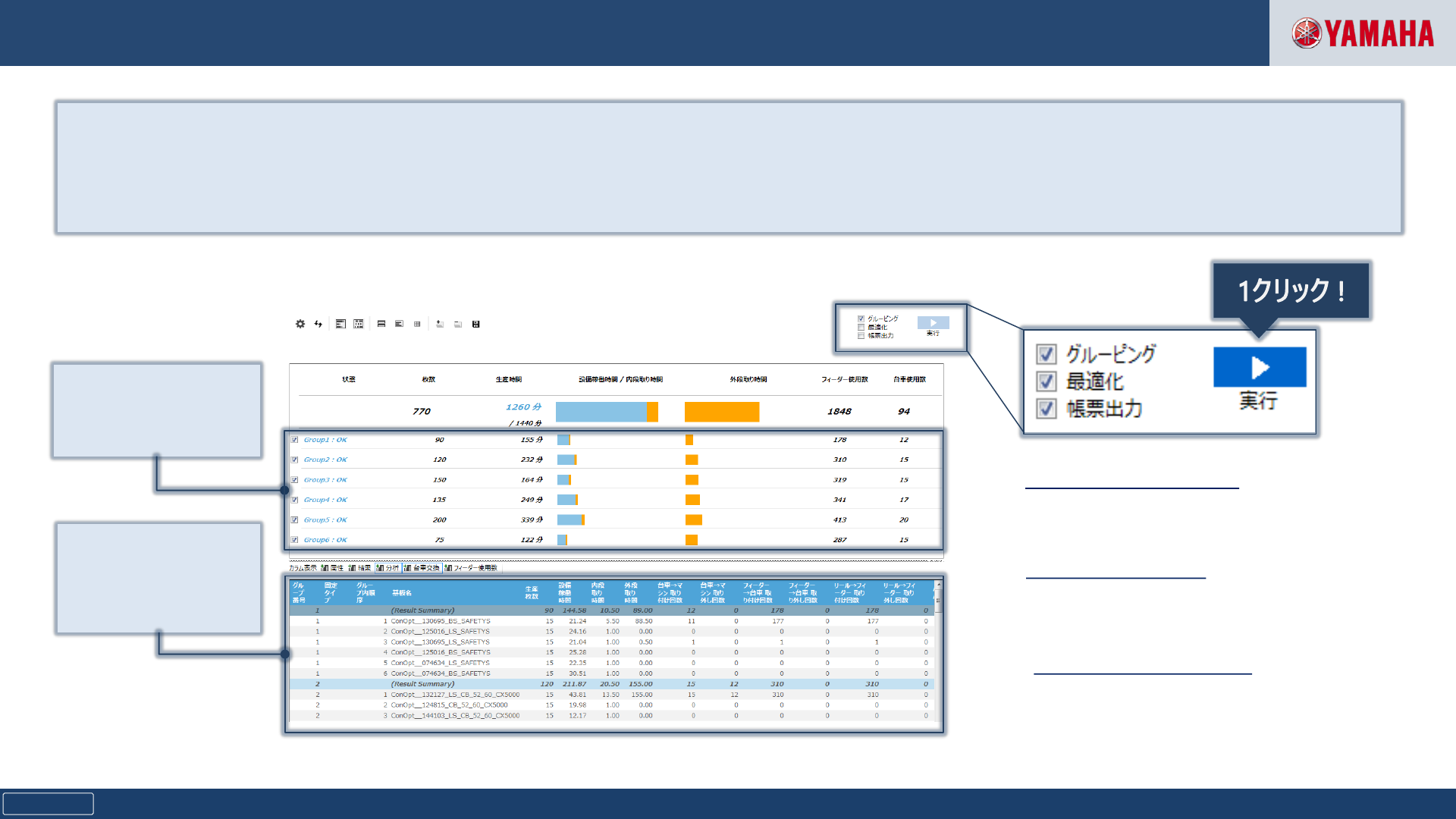1456x819 pixels.
Task: Click the swap arrows toolbar icon
Action: (318, 324)
